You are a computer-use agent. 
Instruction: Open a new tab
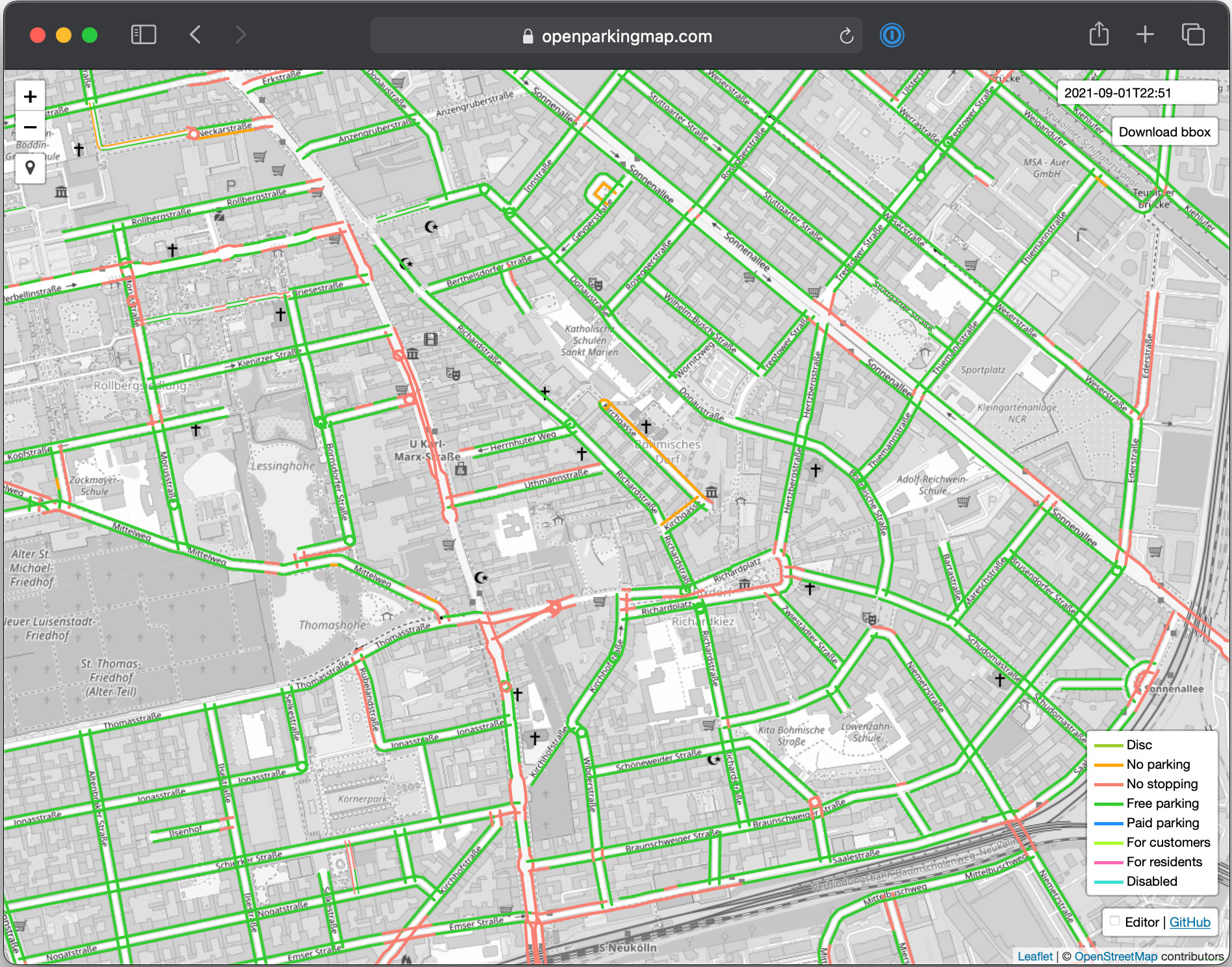pyautogui.click(x=1145, y=34)
